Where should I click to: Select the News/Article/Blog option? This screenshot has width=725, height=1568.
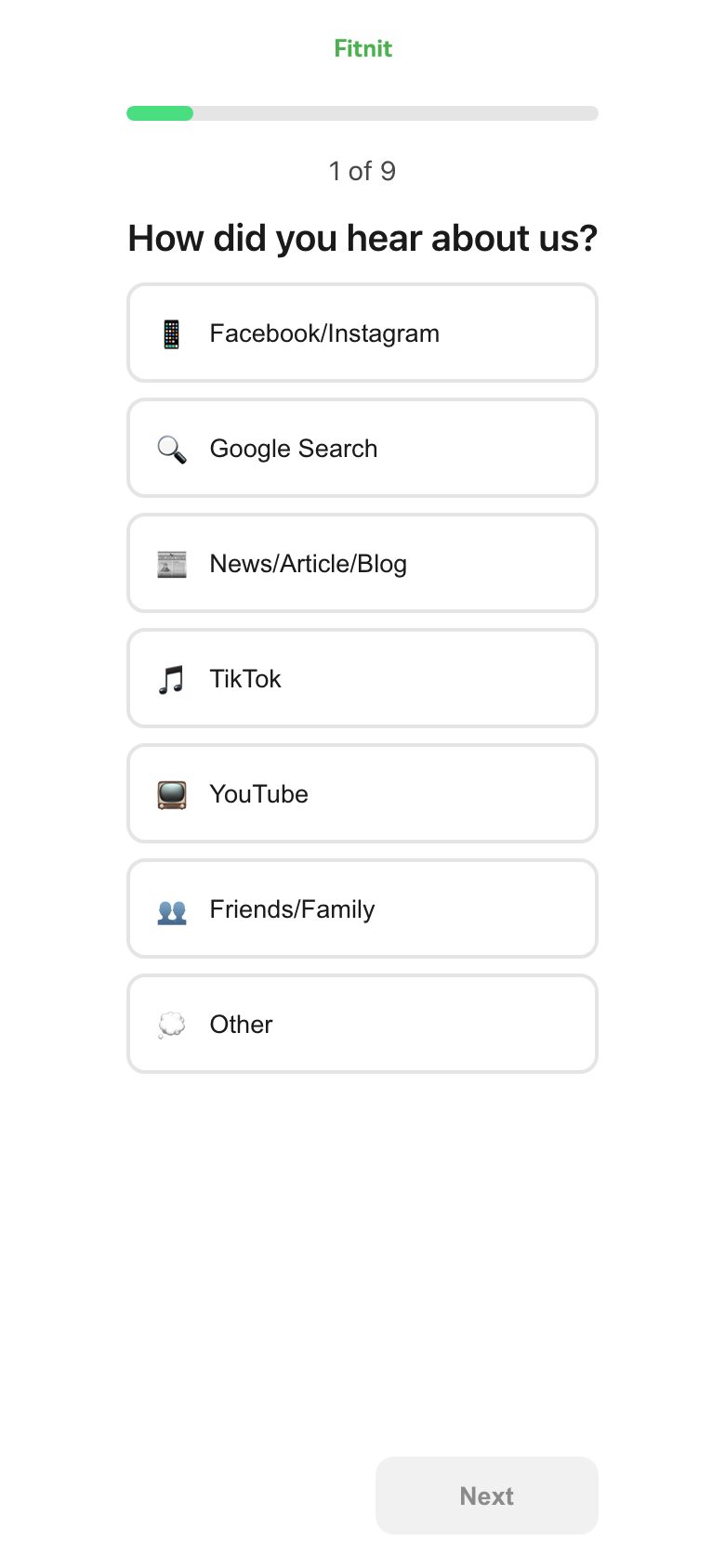coord(362,563)
